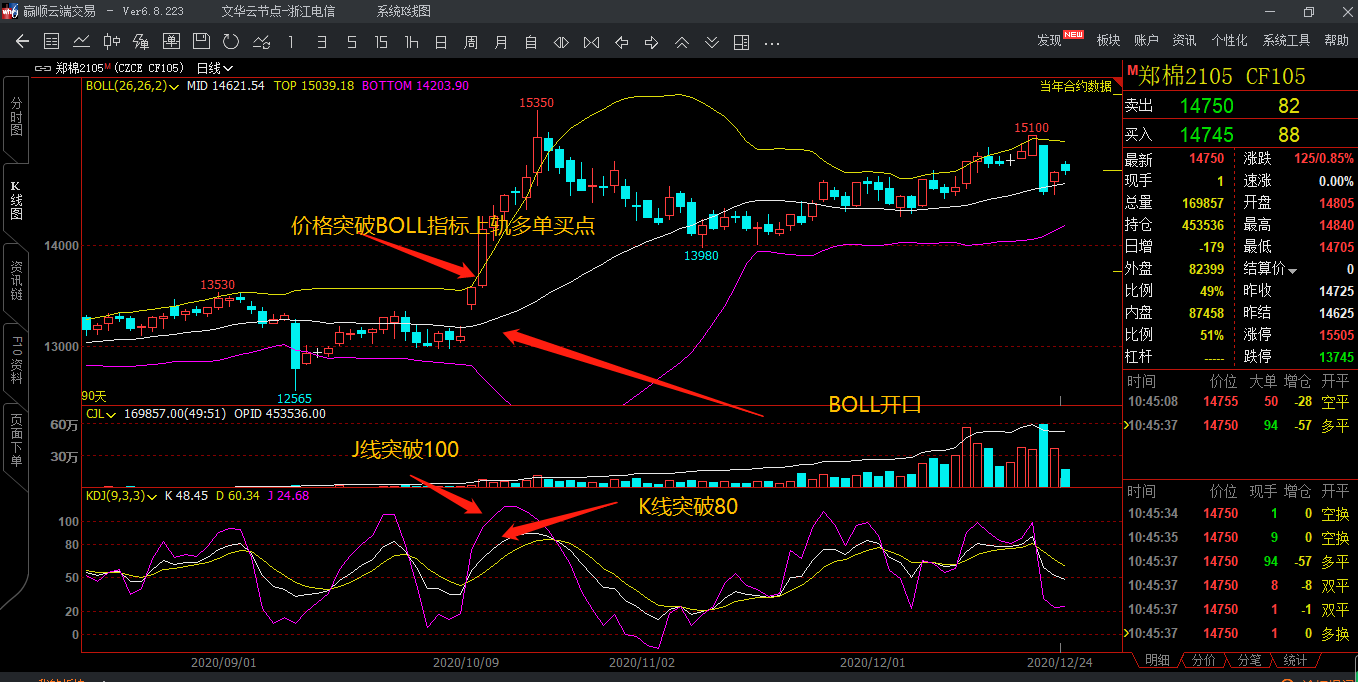Click the 2020/12/24 date on time axis
The width and height of the screenshot is (1358, 682).
[1062, 662]
